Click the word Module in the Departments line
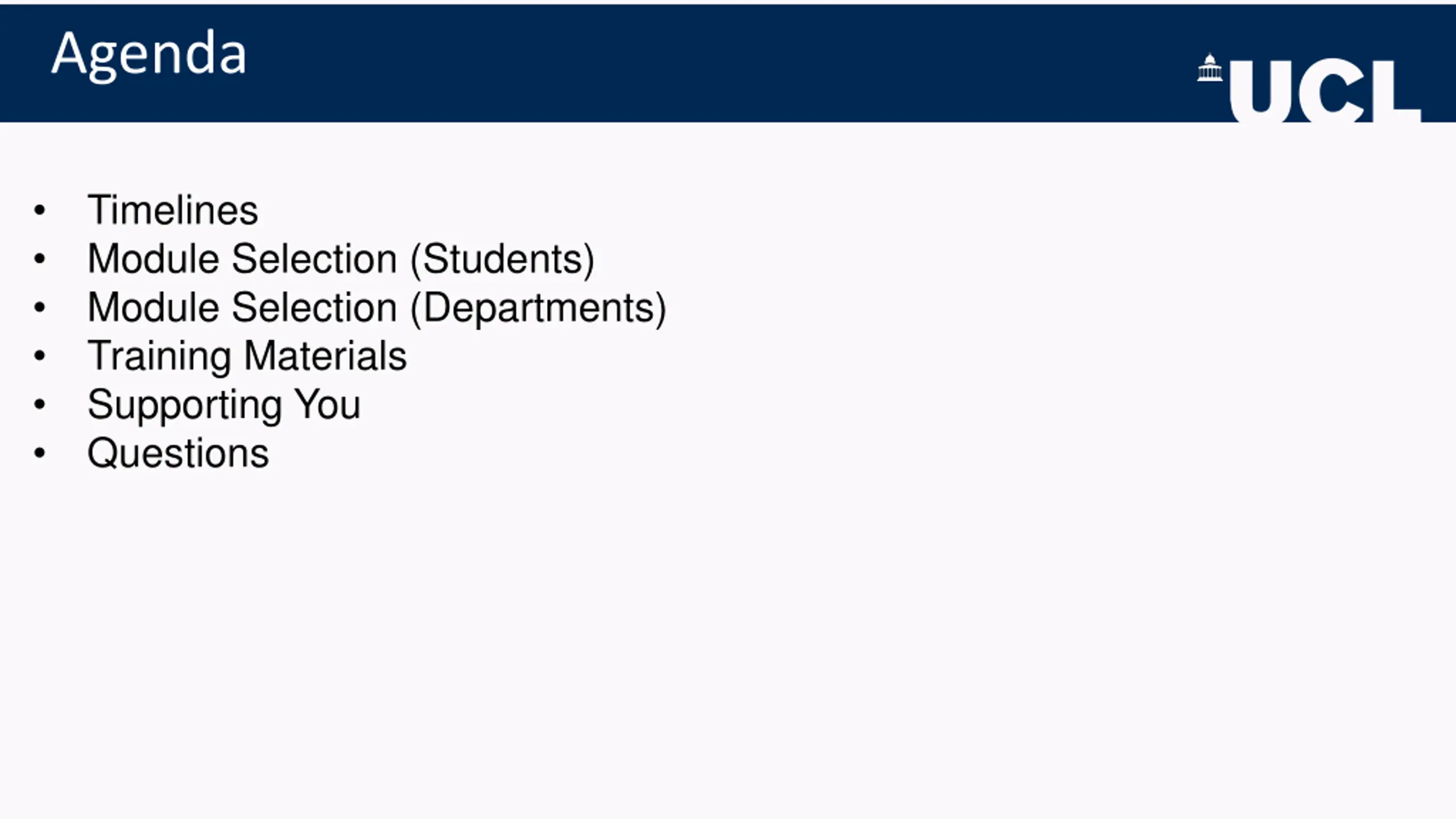This screenshot has height=819, width=1456. click(x=154, y=307)
